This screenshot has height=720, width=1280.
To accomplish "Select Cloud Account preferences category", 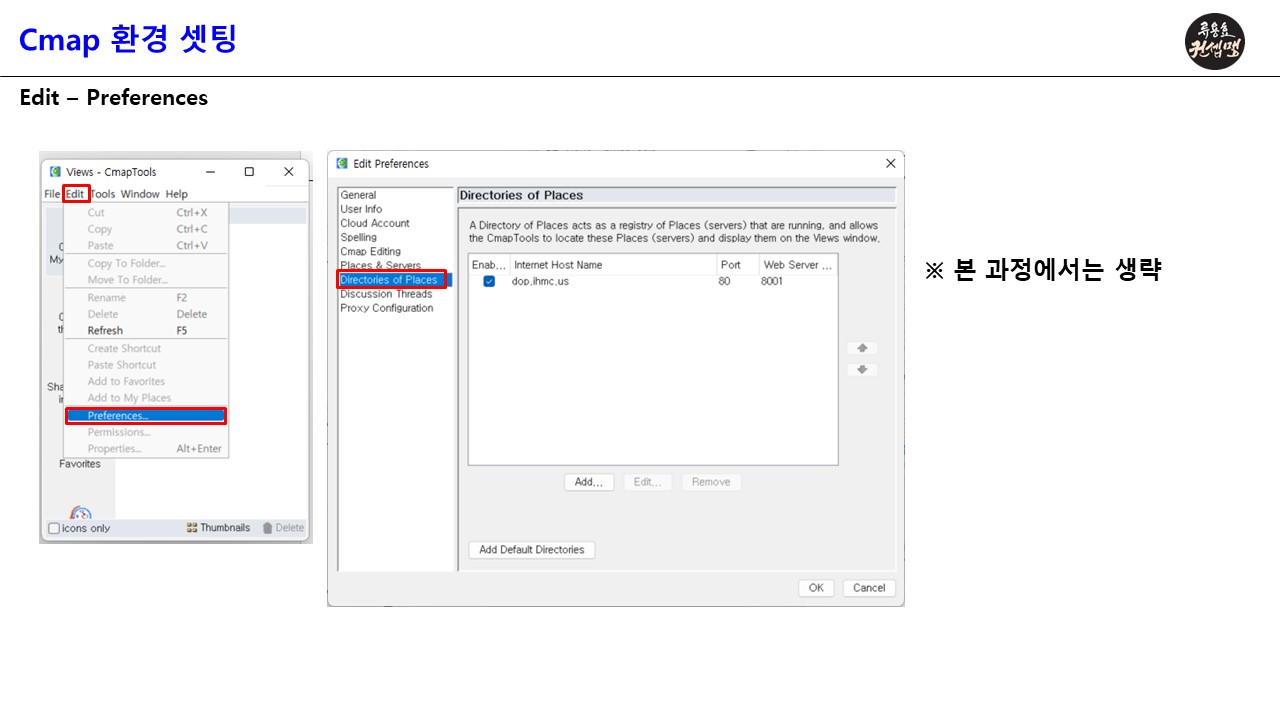I will click(375, 223).
